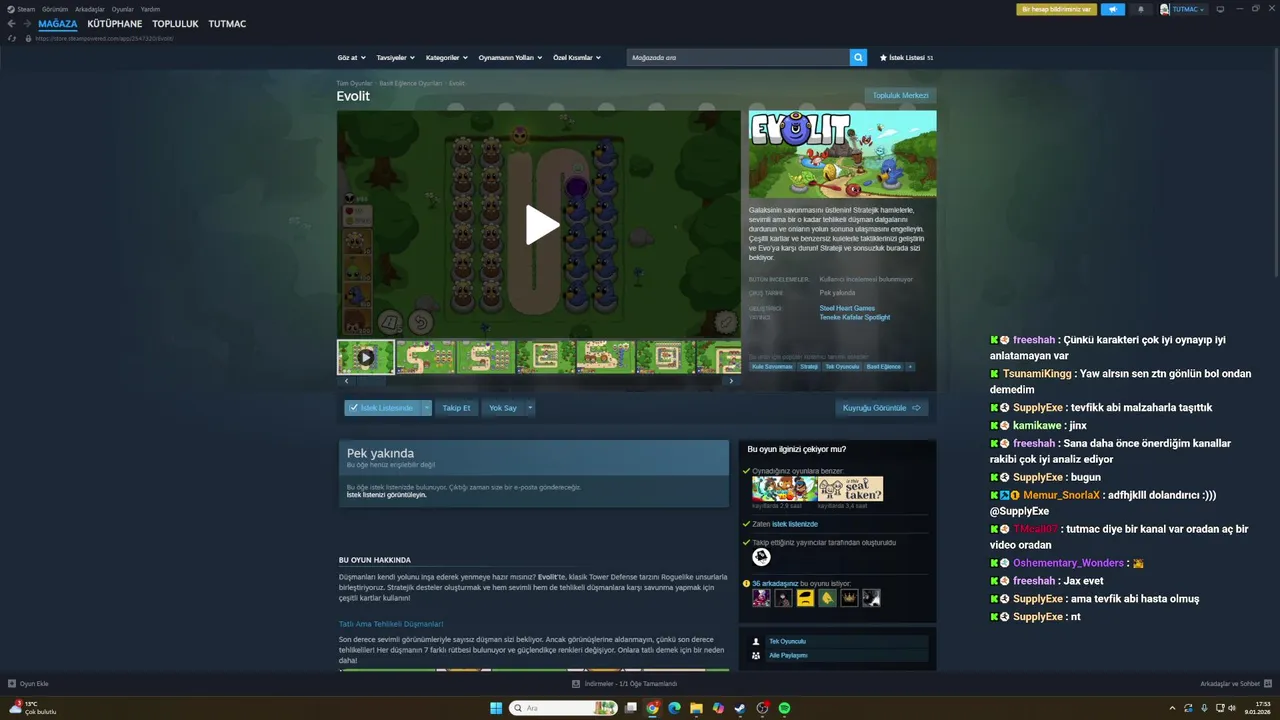The width and height of the screenshot is (1280, 720).
Task: Open Task View in taskbar
Action: click(x=631, y=708)
